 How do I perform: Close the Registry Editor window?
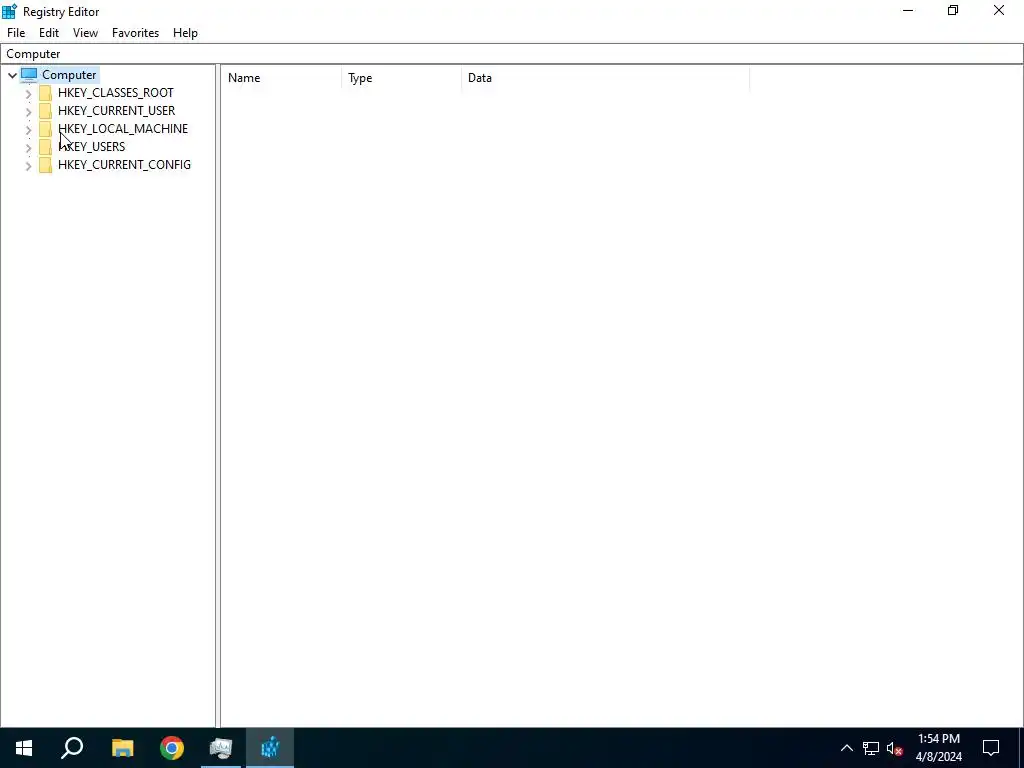pos(999,10)
